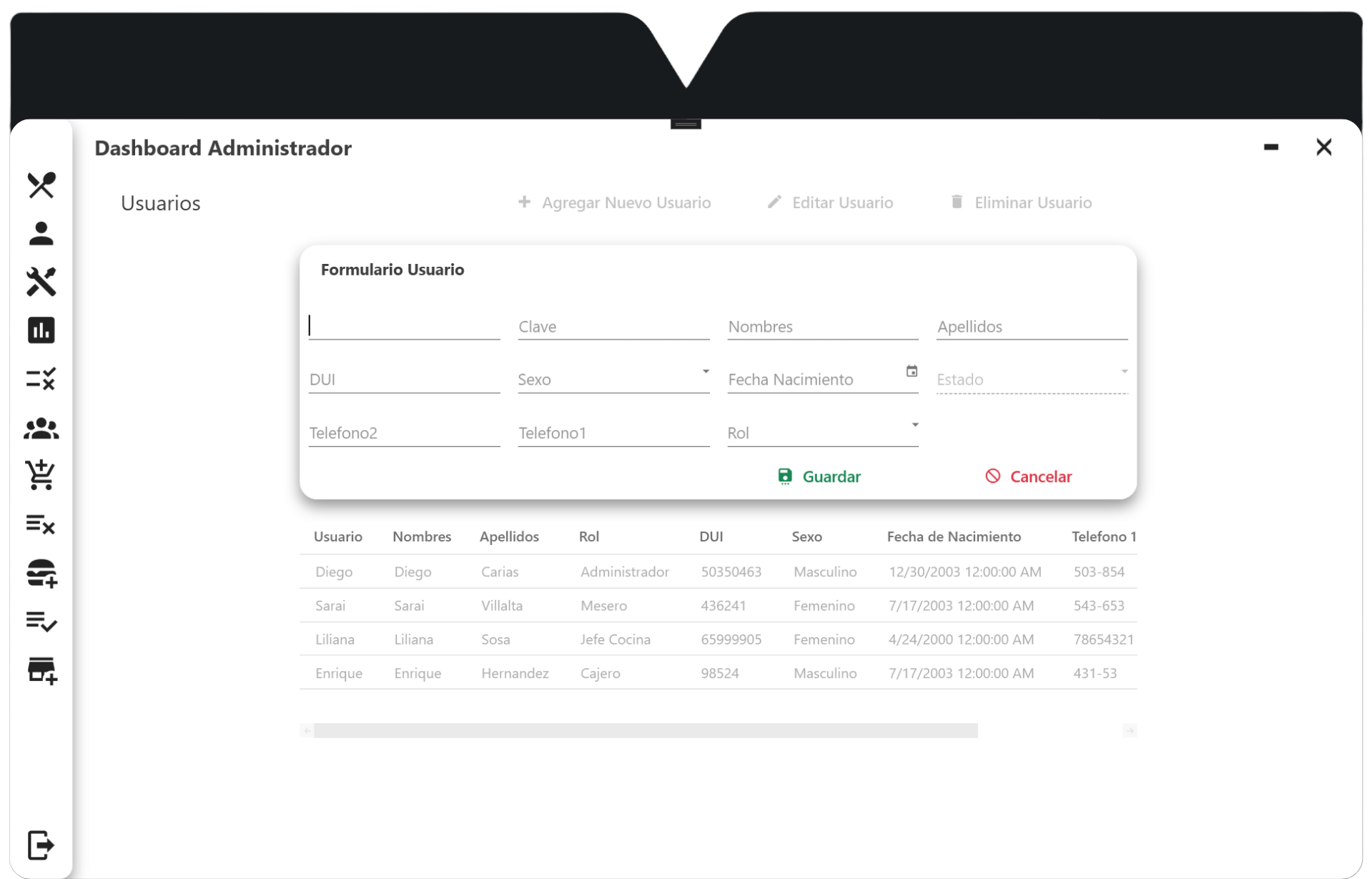1372x879 pixels.
Task: Open the add-to-cart sidebar icon
Action: 41,475
